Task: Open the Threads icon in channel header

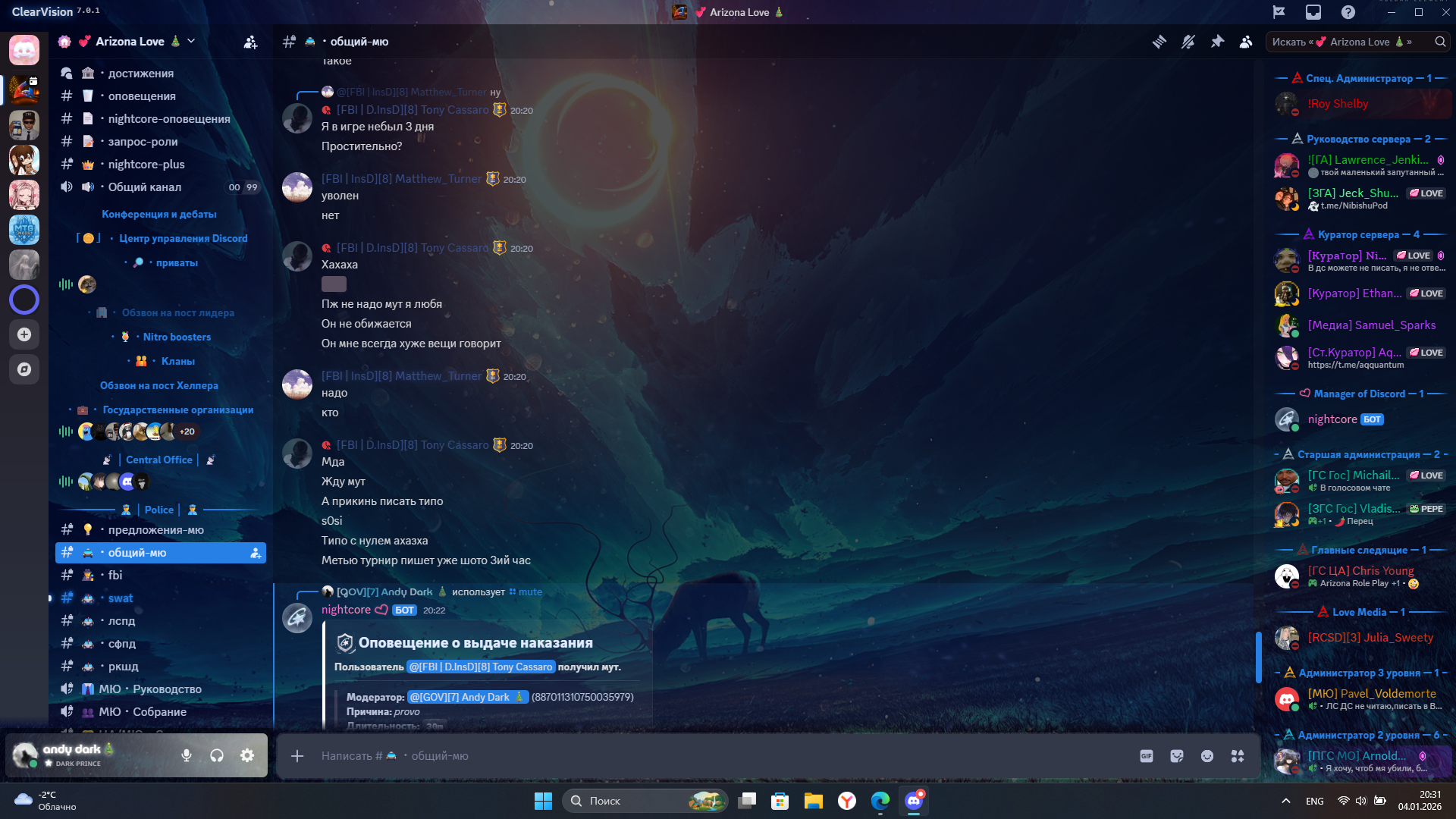Action: click(1159, 42)
